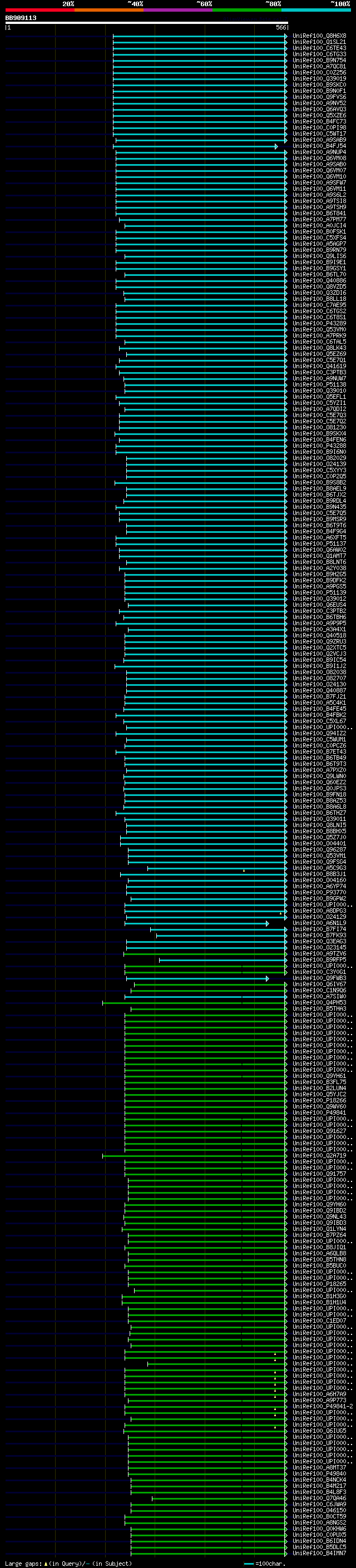Open hit UniRef100_Q1SL21

point(319,42)
